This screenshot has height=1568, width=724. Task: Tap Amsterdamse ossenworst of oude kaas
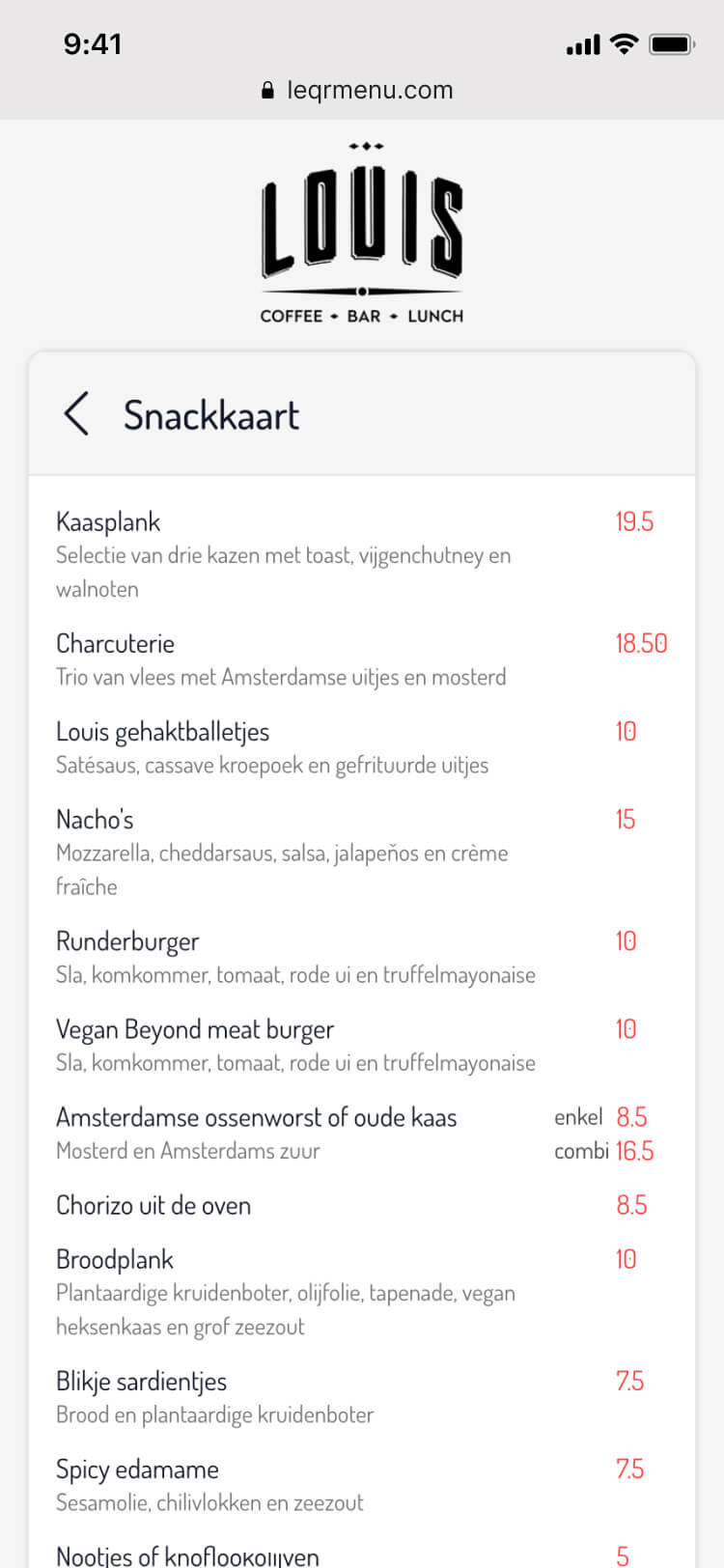[256, 1118]
